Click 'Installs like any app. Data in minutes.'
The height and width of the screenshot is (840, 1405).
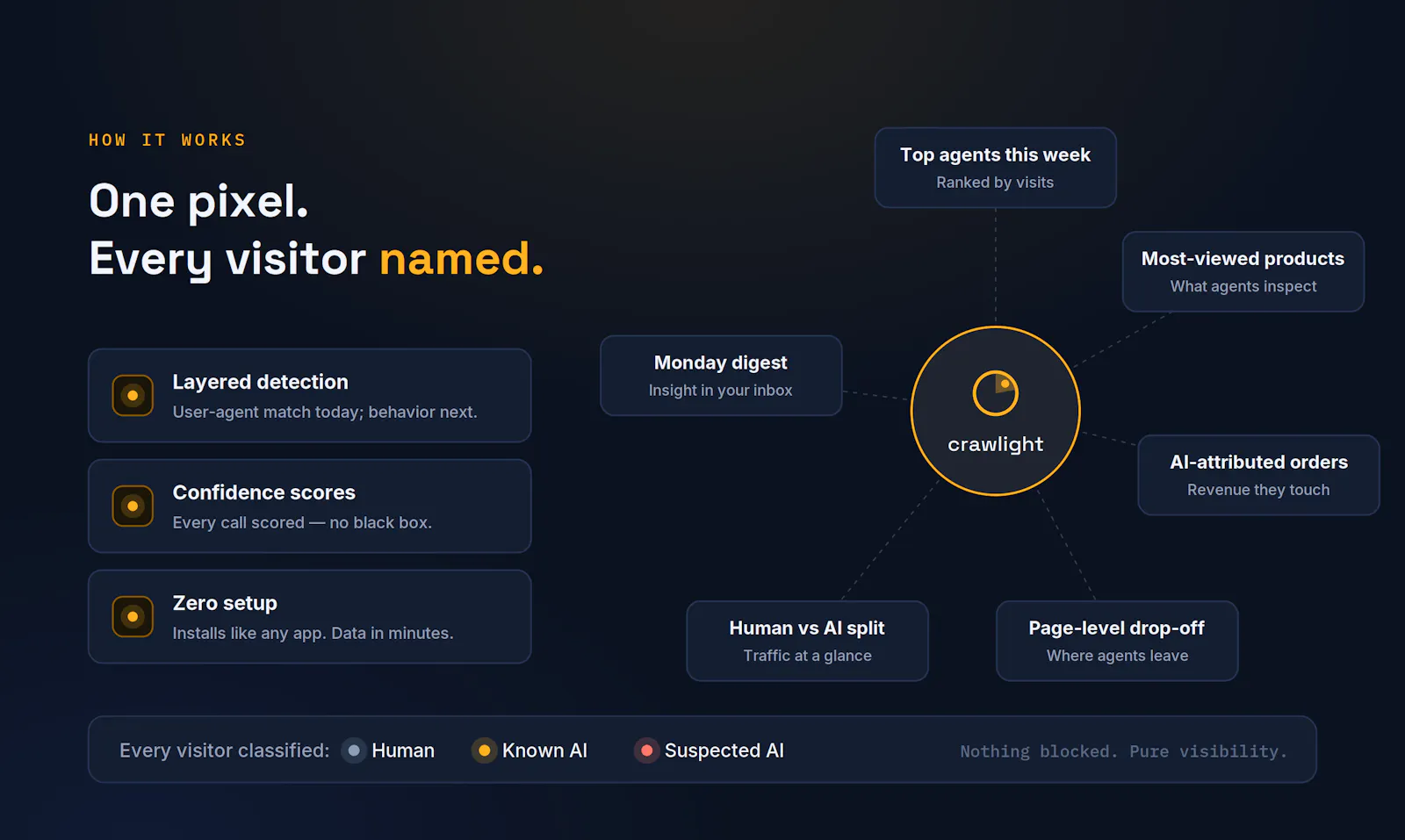(313, 633)
